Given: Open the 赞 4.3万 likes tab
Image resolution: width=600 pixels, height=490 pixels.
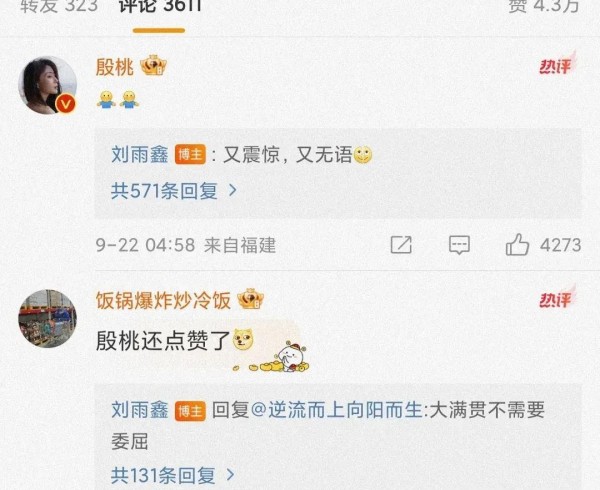Looking at the screenshot, I should (543, 5).
